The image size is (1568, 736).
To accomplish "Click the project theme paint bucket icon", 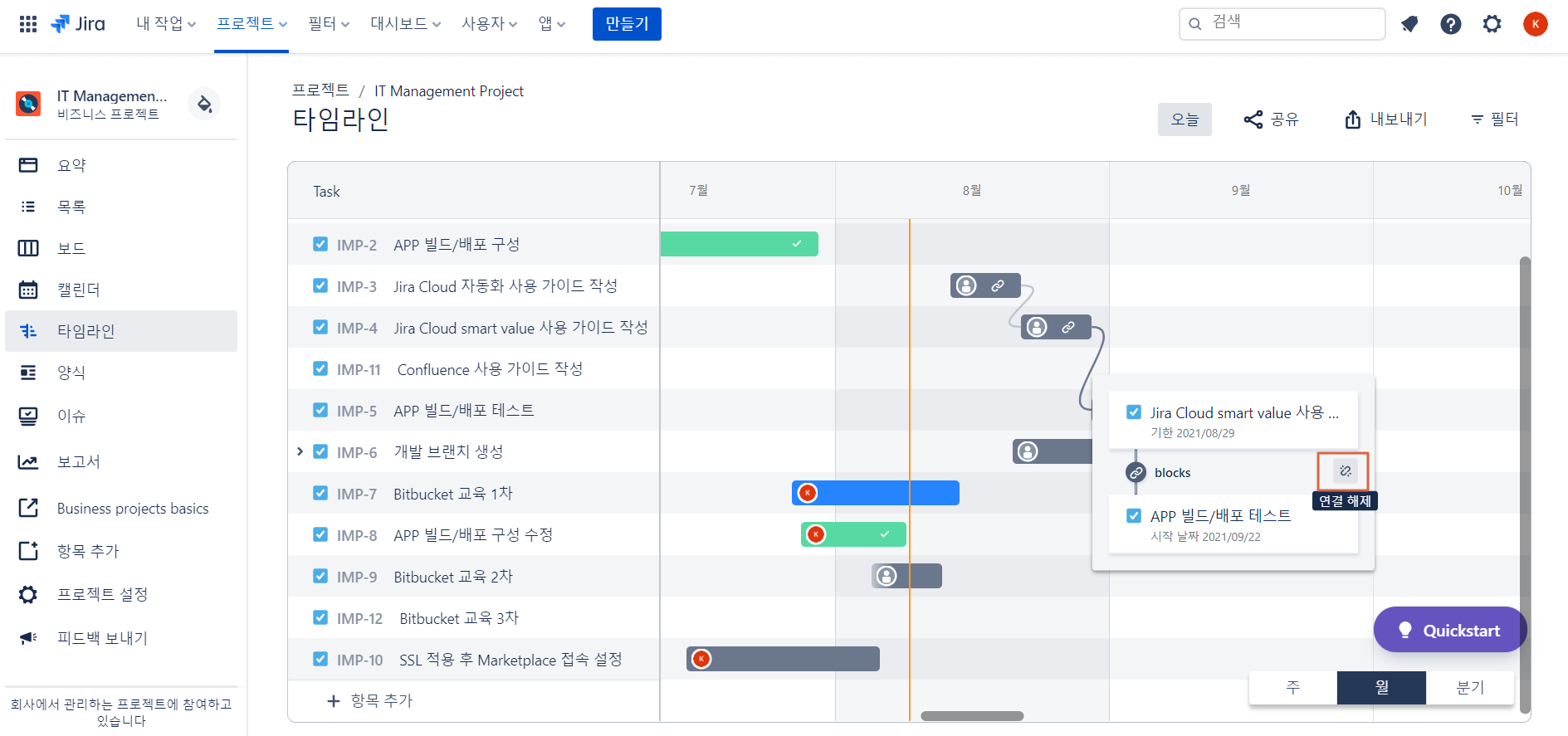I will (x=204, y=104).
